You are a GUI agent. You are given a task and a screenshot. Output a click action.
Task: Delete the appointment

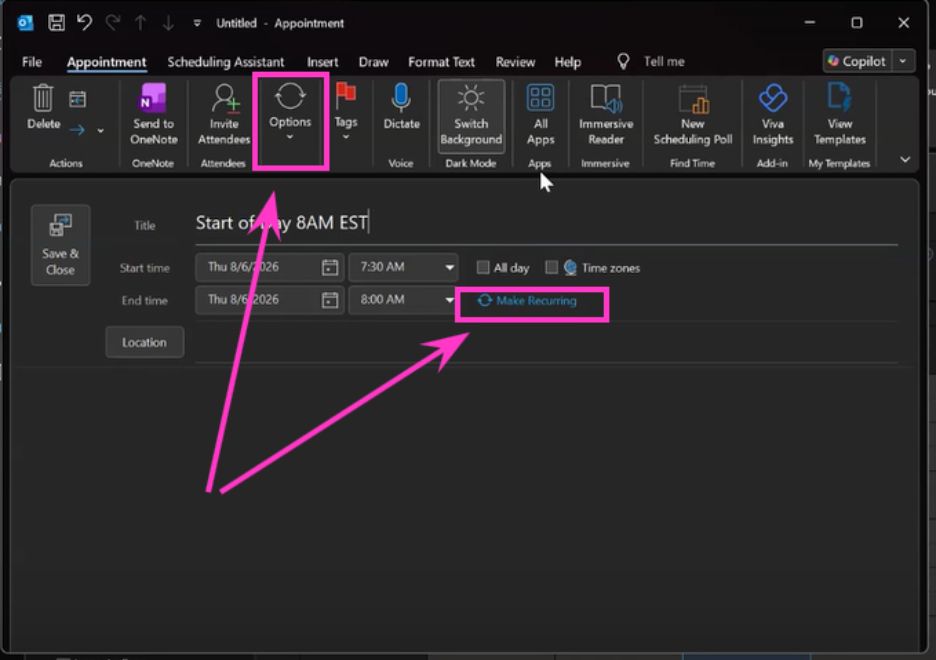[x=43, y=107]
